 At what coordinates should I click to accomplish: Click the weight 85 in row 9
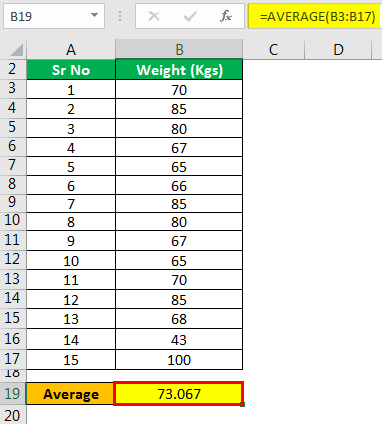tap(179, 204)
